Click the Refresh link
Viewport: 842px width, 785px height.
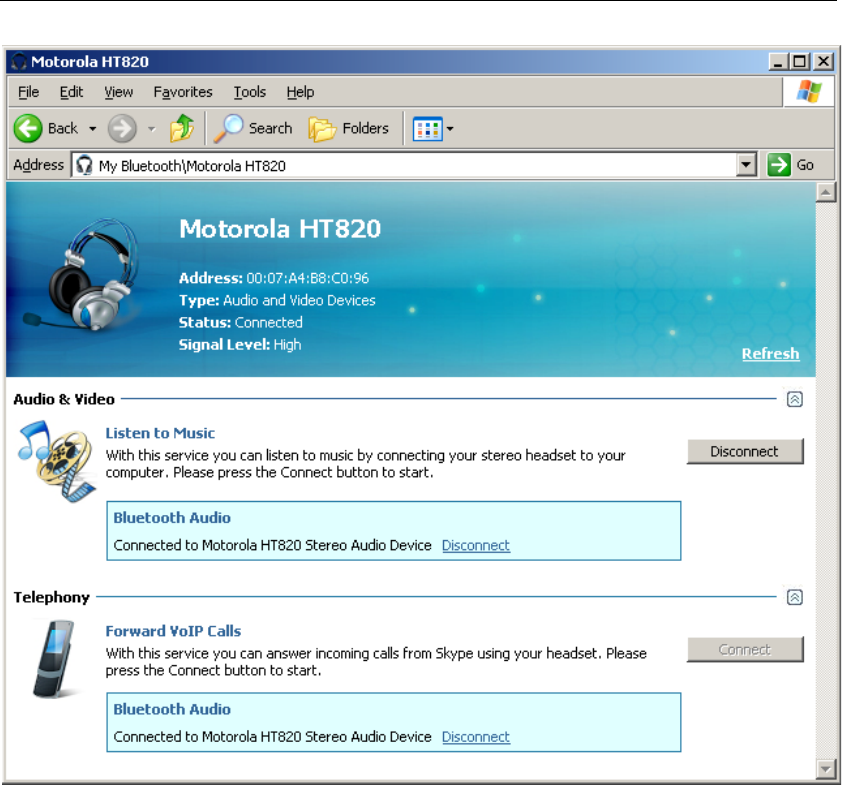[771, 354]
